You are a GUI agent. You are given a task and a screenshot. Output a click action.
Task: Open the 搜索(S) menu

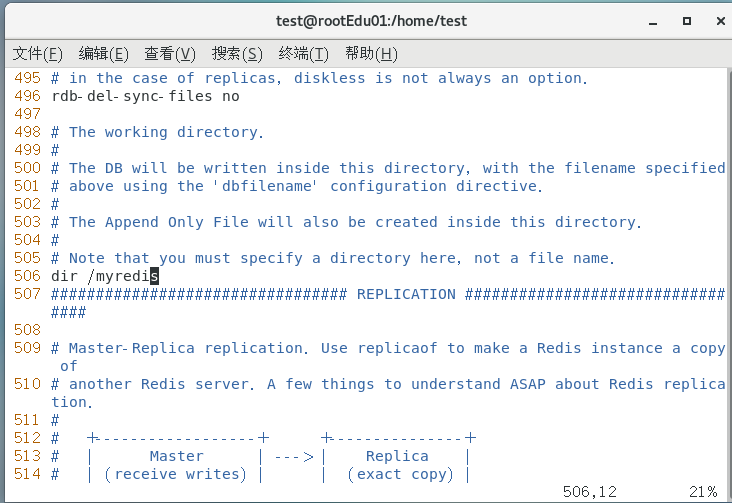point(237,53)
